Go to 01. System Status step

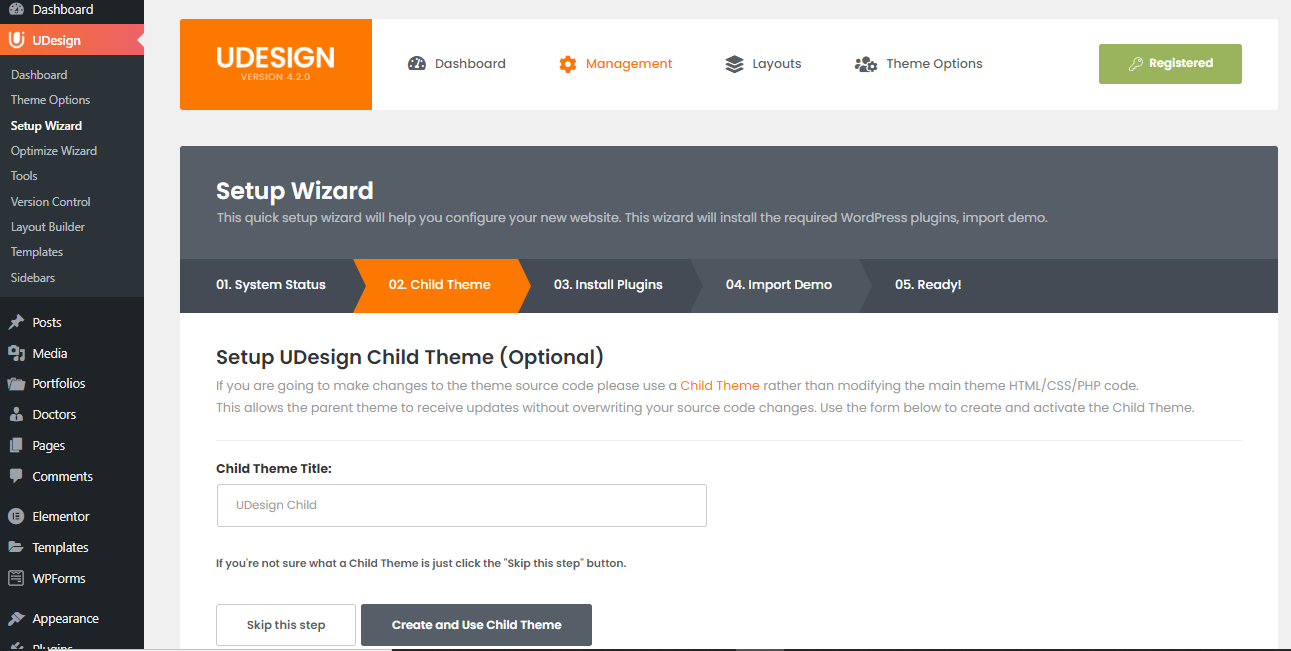click(271, 285)
